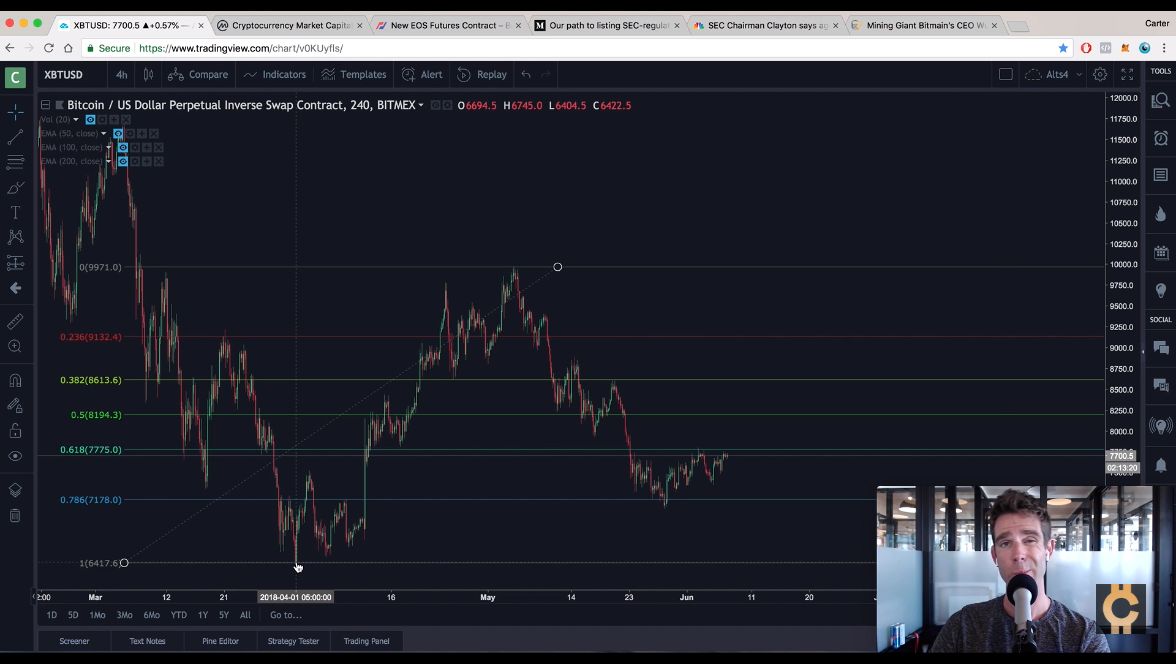Toggle visibility of EMA 50 indicator
This screenshot has height=664, width=1176.
118,134
